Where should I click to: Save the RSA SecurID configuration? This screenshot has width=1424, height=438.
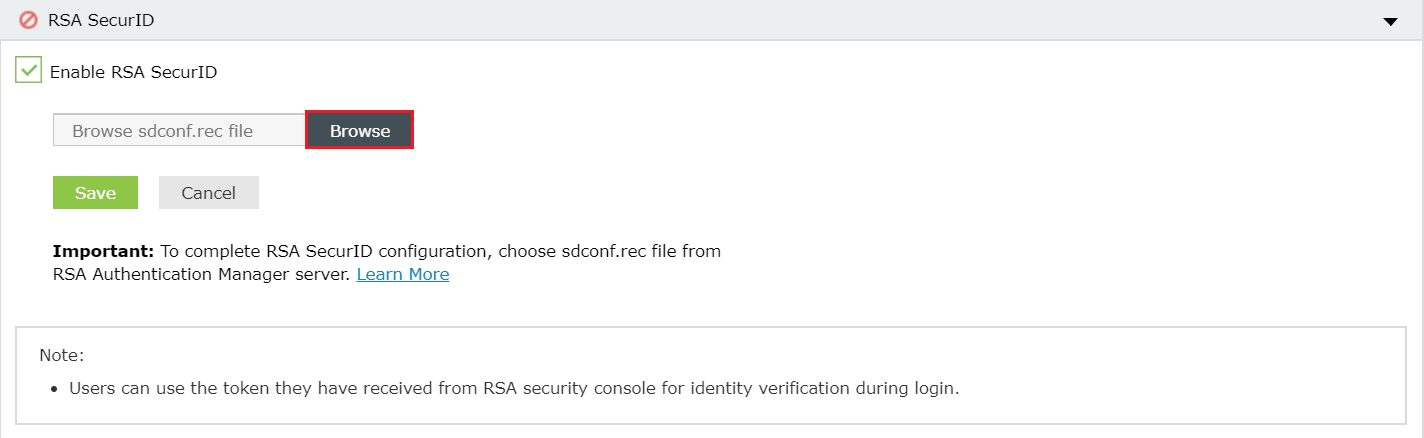[x=95, y=193]
